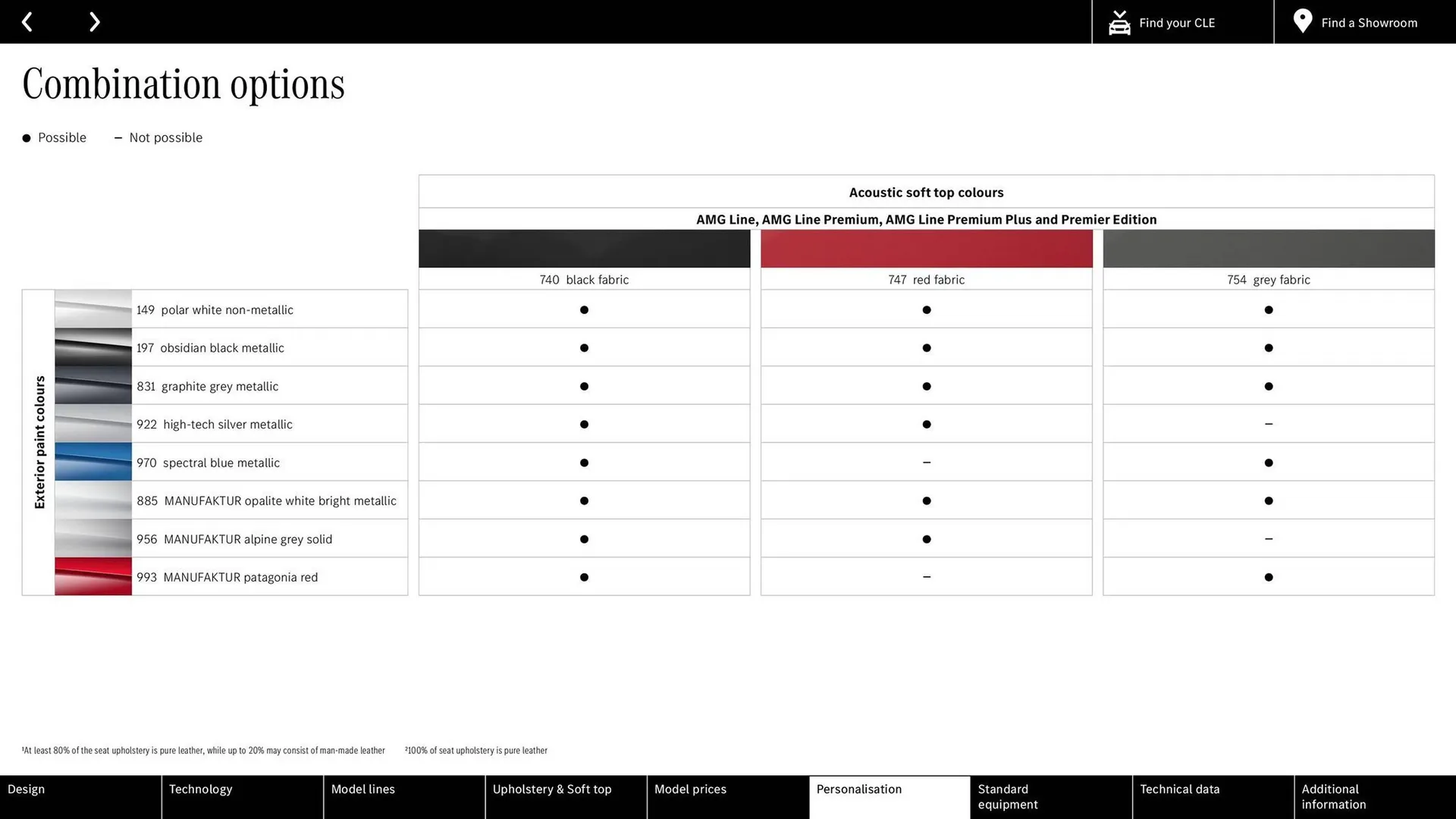This screenshot has height=819, width=1456.
Task: Select the MANUFAKTUR patagonia red paint swatch
Action: tap(92, 576)
